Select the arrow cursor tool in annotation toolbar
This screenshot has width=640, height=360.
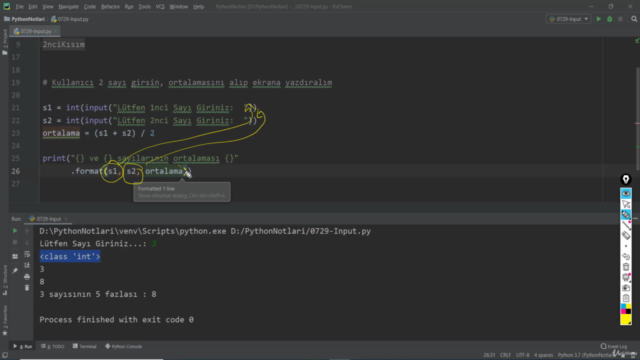click(626, 204)
